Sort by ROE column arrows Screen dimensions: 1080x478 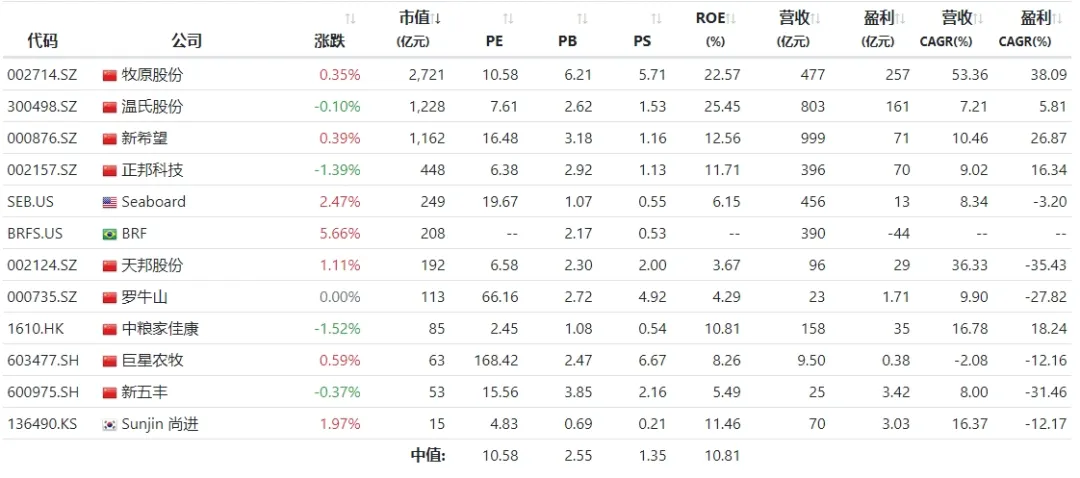point(732,19)
